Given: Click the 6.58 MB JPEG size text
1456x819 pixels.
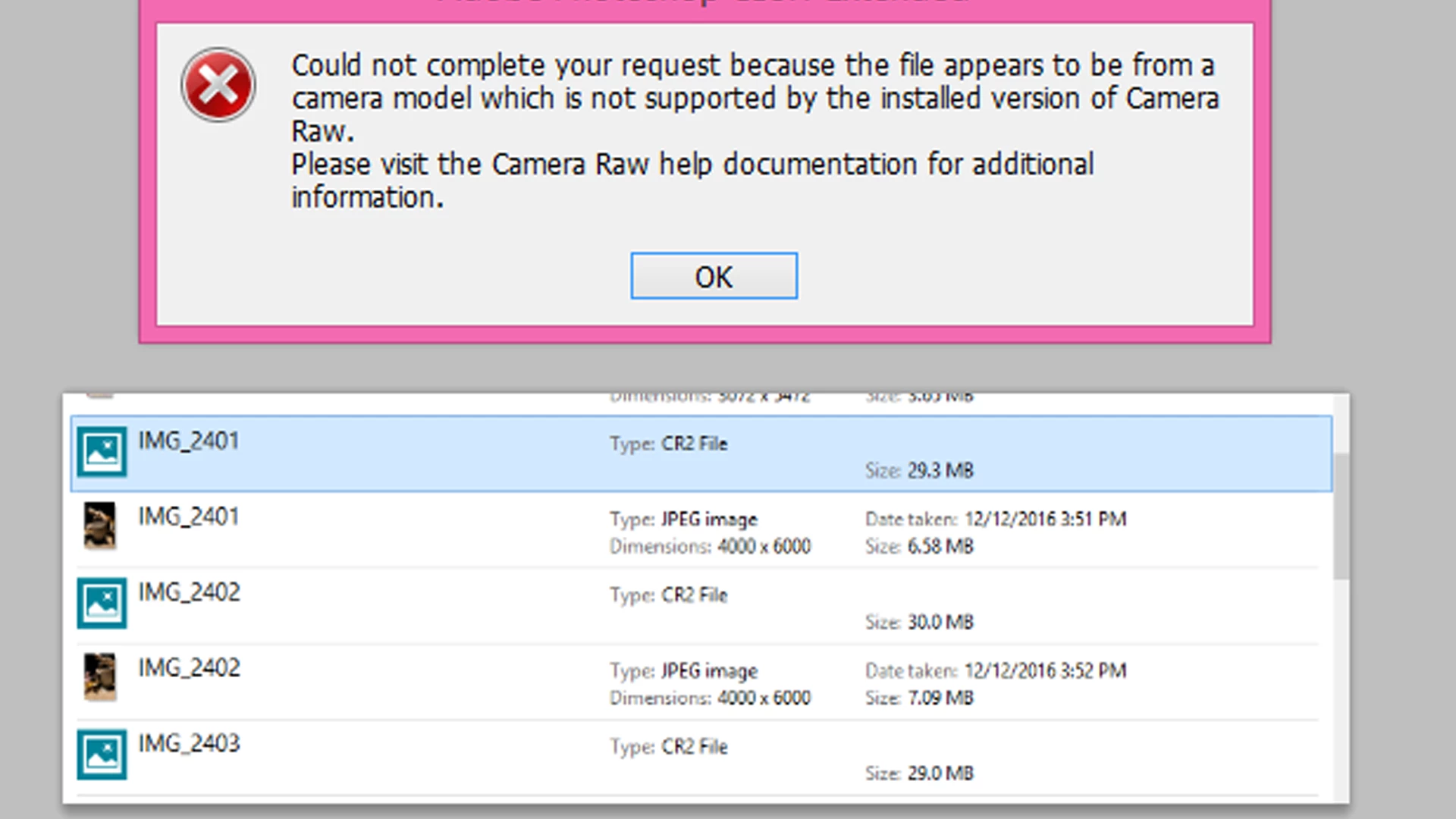Looking at the screenshot, I should point(940,546).
